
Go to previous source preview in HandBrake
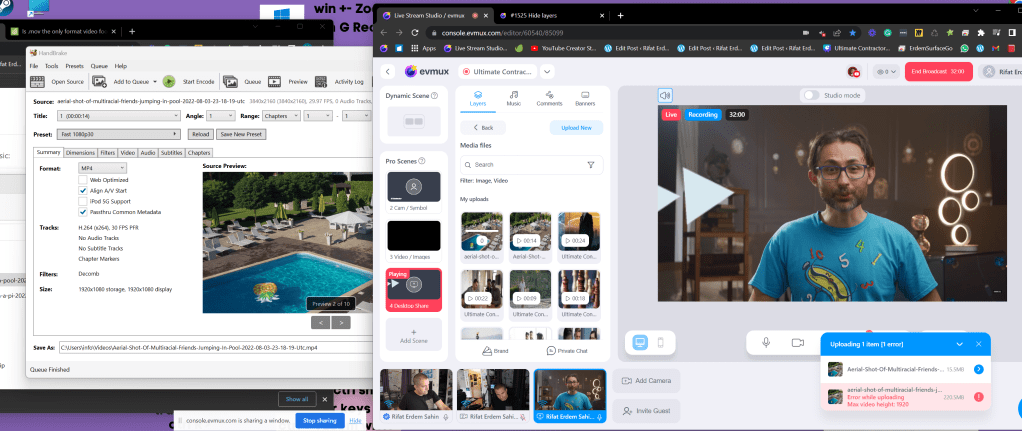click(x=321, y=322)
